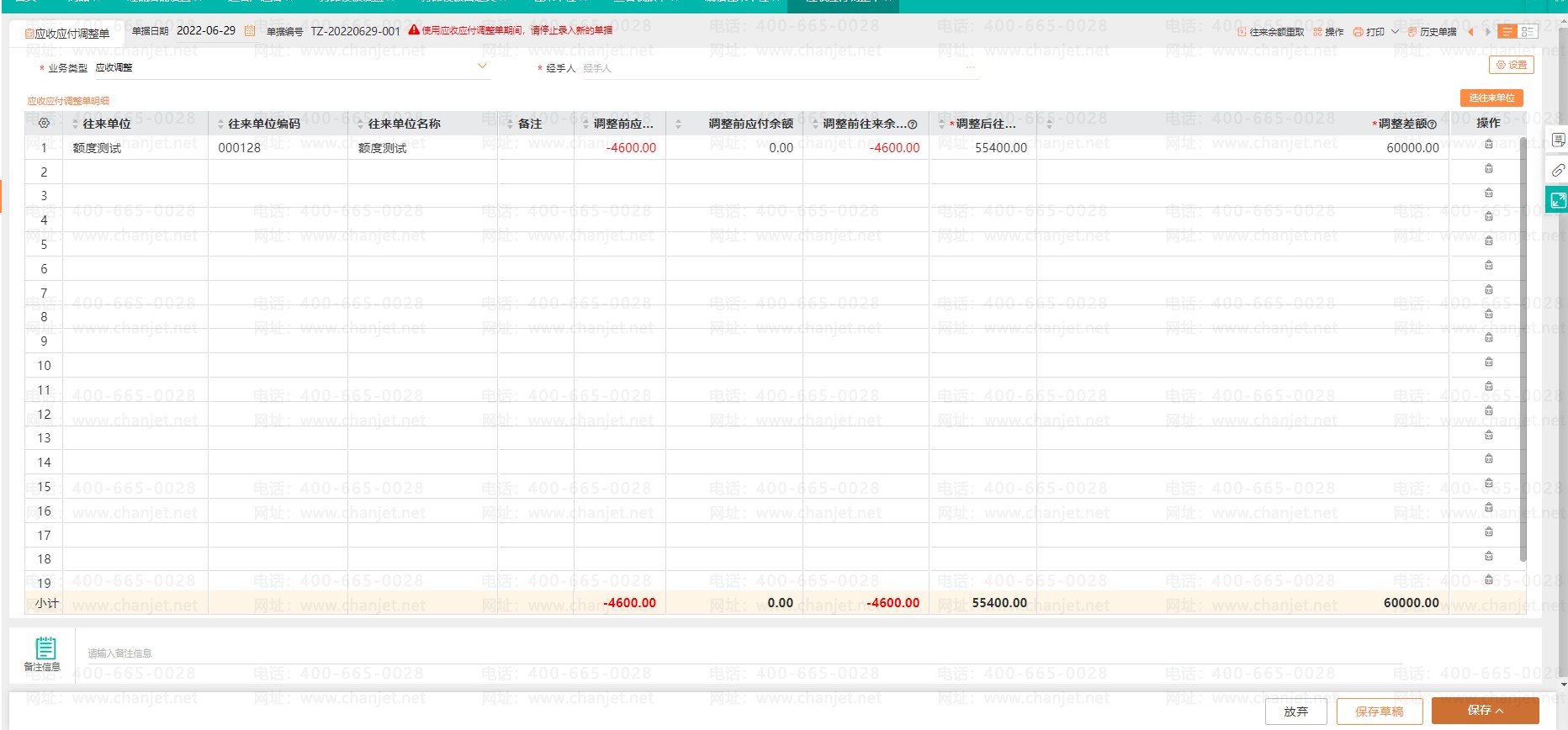Delete row 16 with trash icon

[1489, 507]
